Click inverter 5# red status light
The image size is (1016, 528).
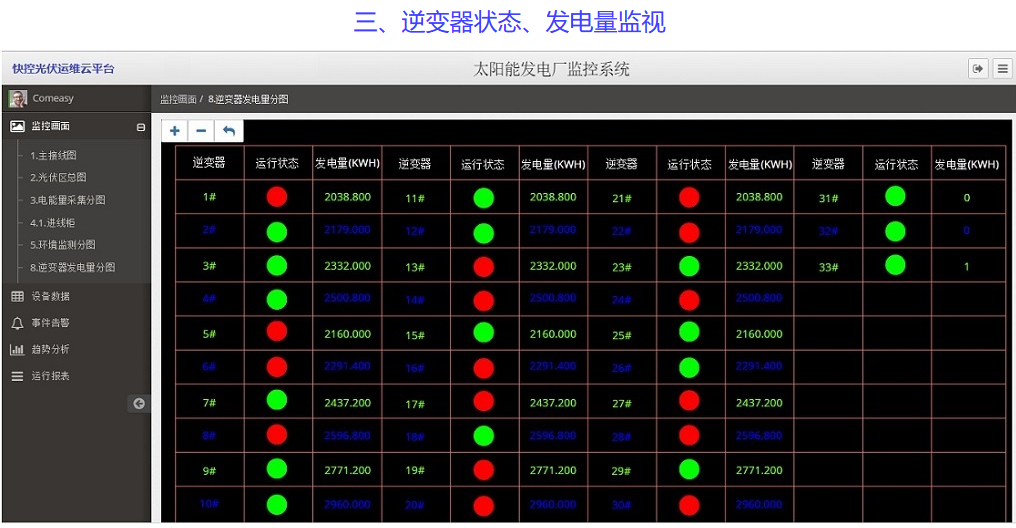(x=277, y=331)
